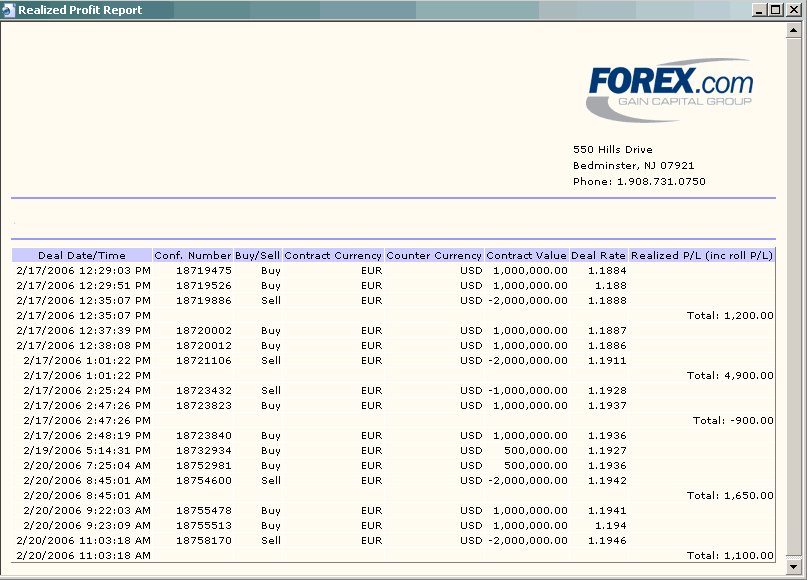
Task: Select the Contract Value column header
Action: coord(526,255)
